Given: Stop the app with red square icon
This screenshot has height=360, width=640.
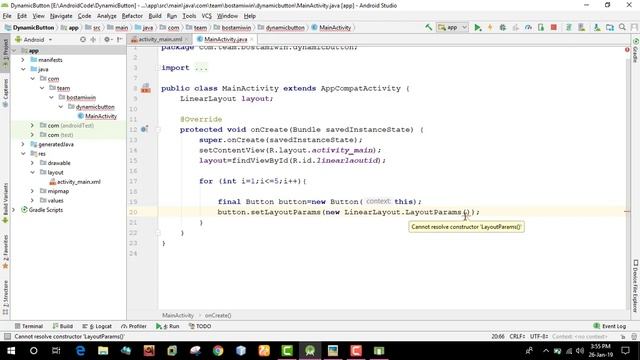Looking at the screenshot, I should pos(553,27).
